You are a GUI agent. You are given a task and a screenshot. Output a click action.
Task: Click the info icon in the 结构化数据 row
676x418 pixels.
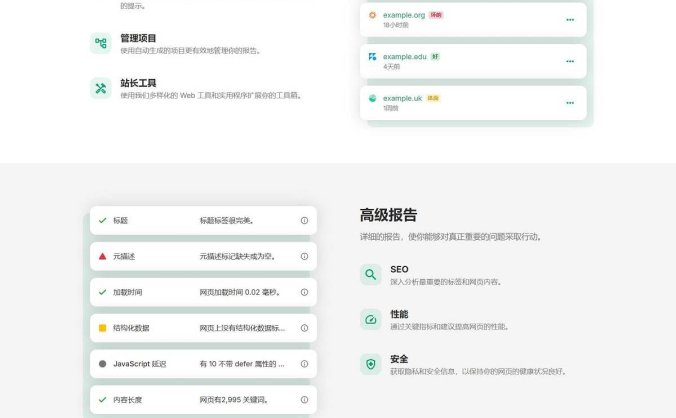304,328
